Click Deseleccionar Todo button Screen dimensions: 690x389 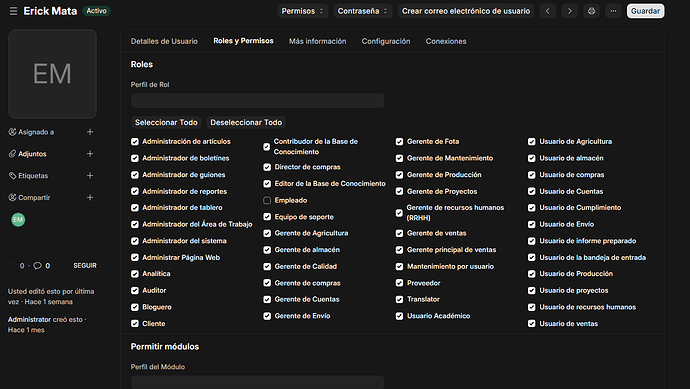[x=246, y=122]
